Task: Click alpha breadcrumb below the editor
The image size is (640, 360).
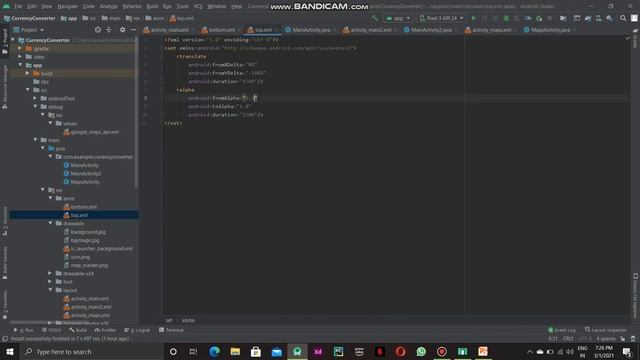Action: point(188,320)
